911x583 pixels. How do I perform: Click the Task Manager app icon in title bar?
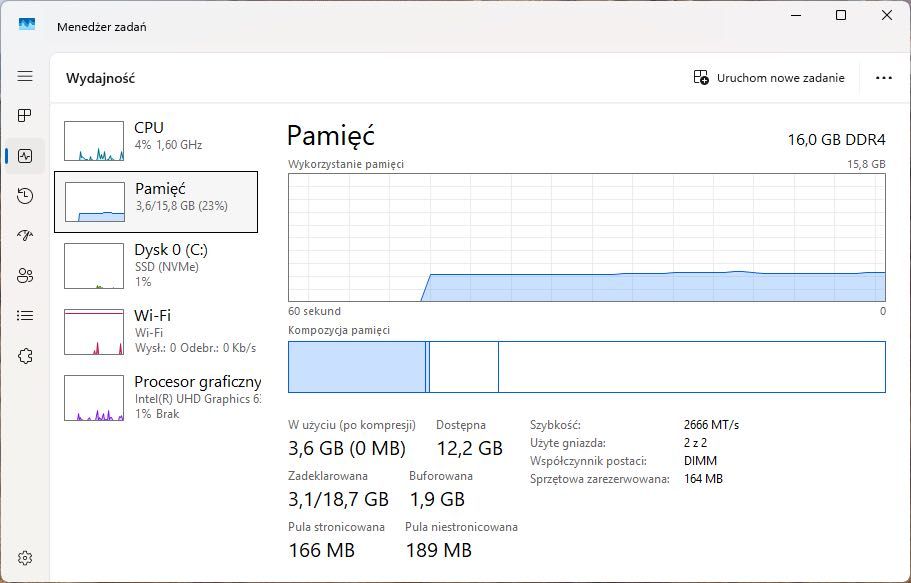tap(27, 24)
